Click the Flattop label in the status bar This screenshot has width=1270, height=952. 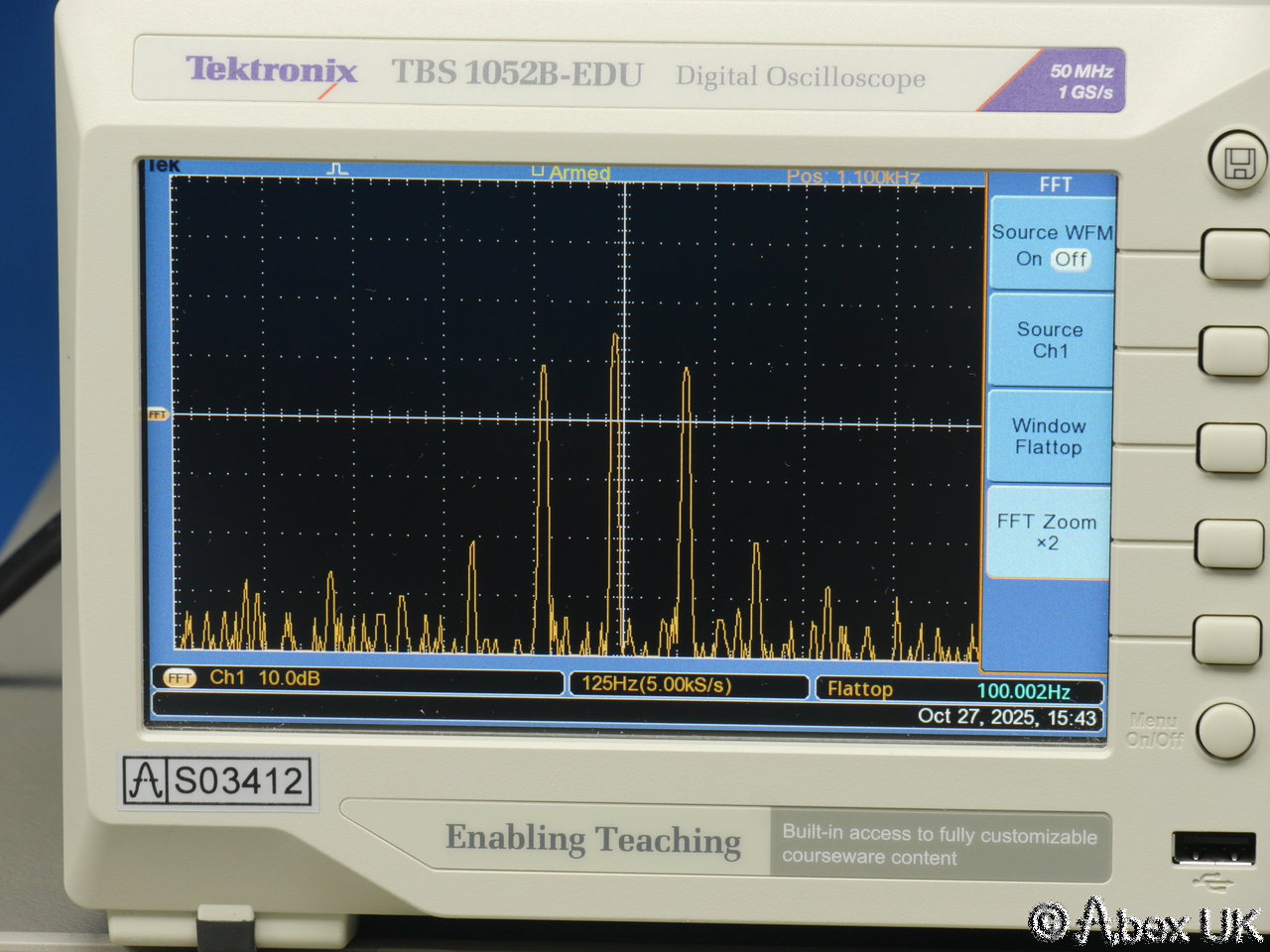pyautogui.click(x=859, y=689)
